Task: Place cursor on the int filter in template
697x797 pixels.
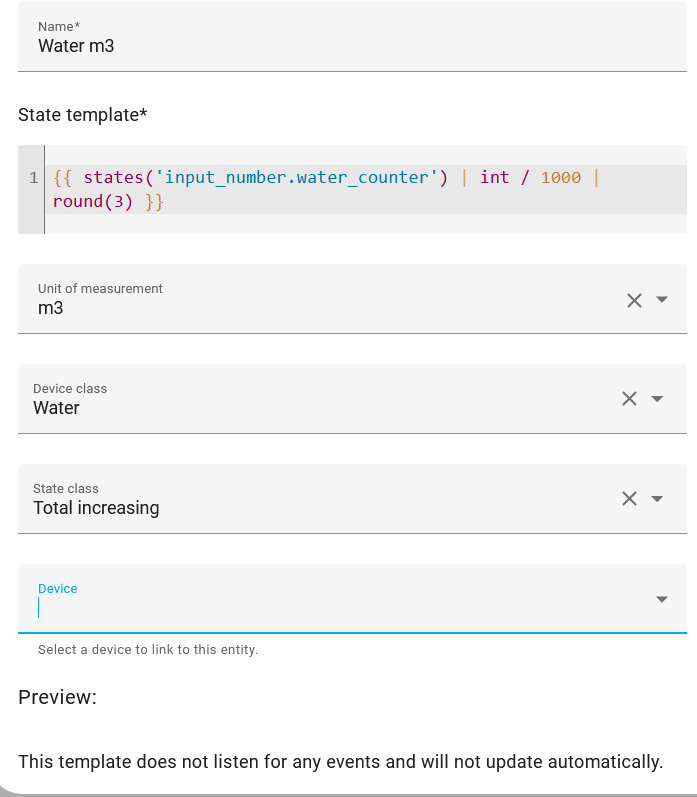Action: (x=495, y=177)
